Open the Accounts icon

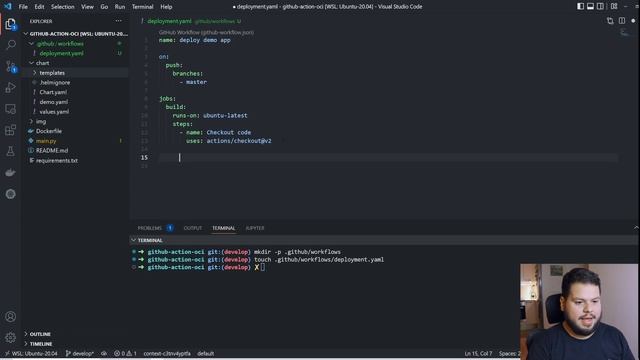point(11,316)
